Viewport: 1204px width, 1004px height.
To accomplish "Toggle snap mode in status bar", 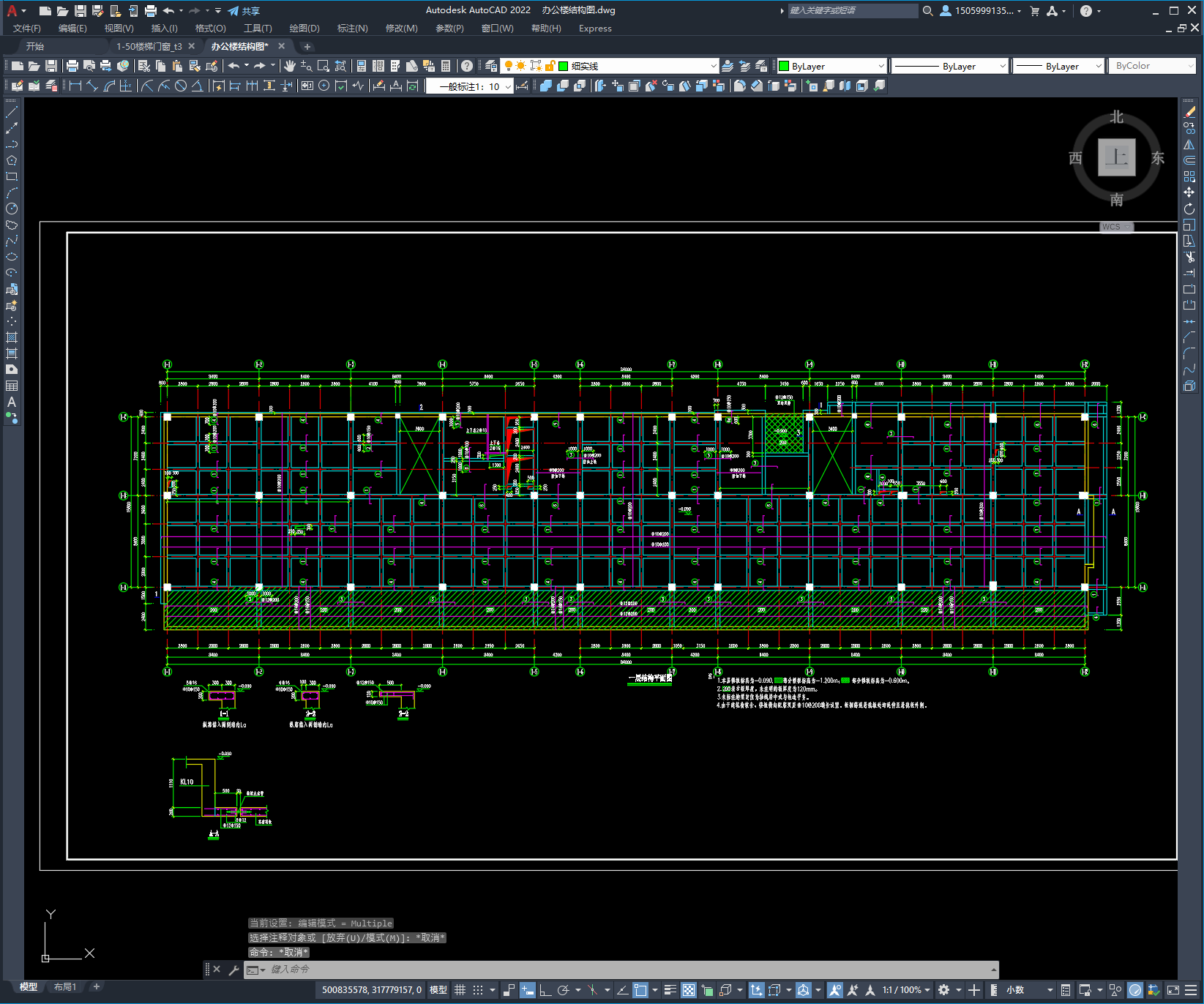I will [x=478, y=990].
